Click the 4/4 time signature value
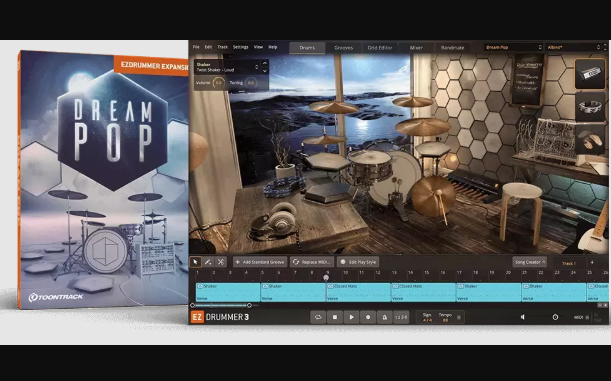The width and height of the screenshot is (611, 381). tap(427, 320)
